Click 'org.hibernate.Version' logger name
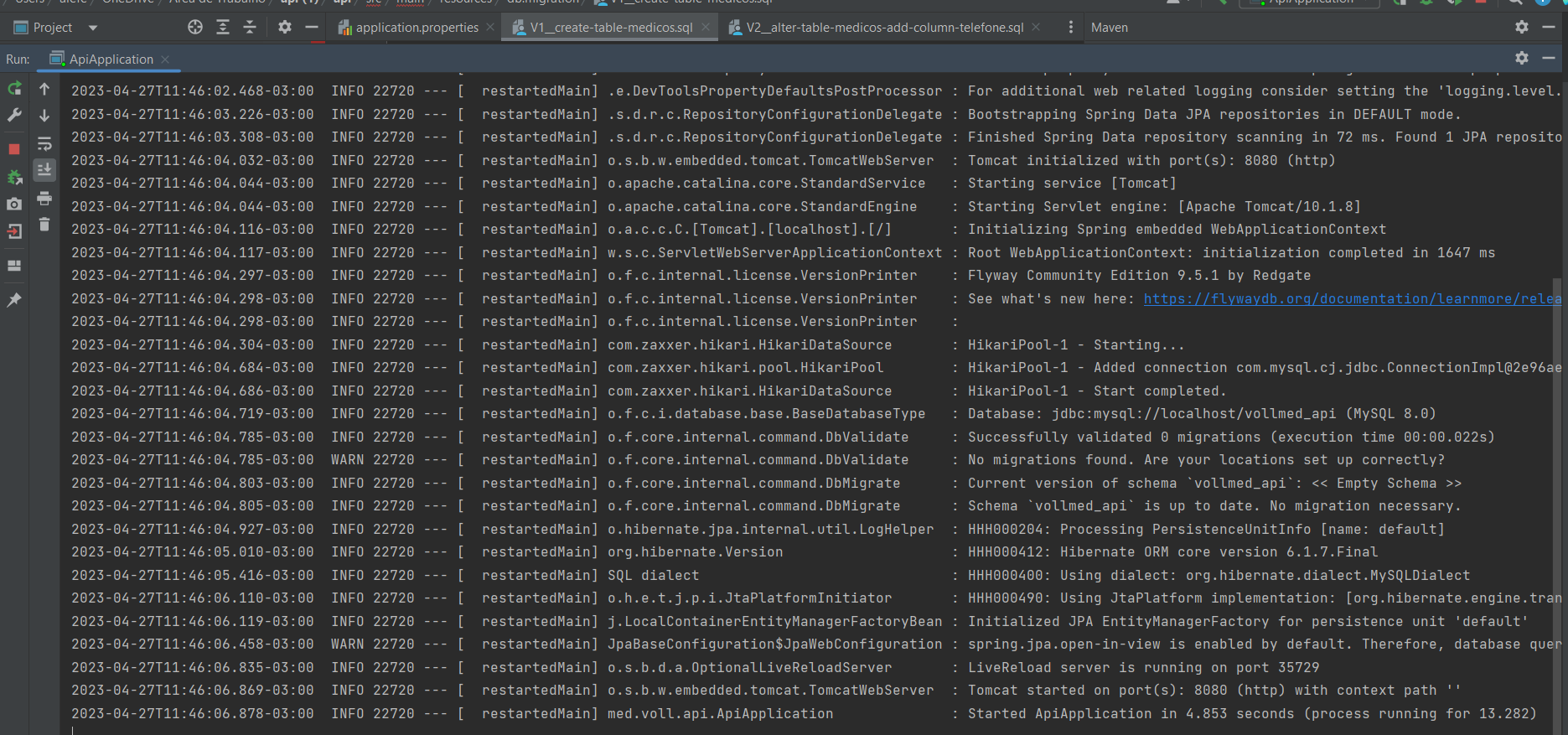 pyautogui.click(x=695, y=551)
